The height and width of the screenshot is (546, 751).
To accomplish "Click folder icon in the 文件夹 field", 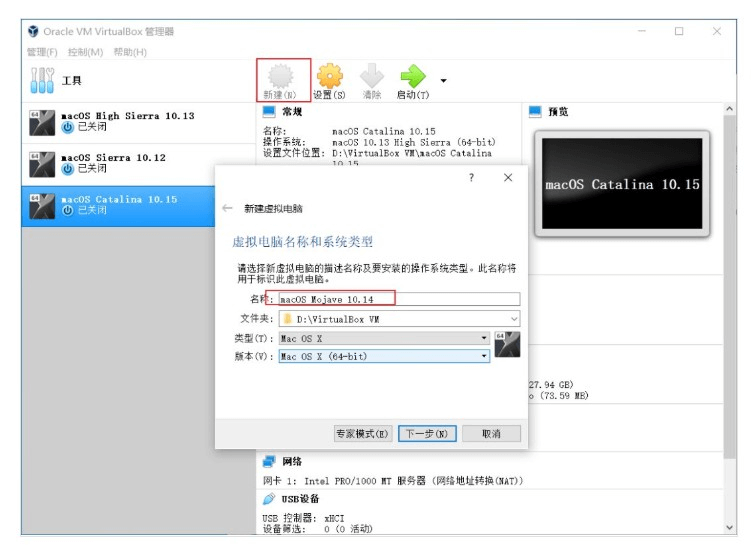I will (287, 319).
